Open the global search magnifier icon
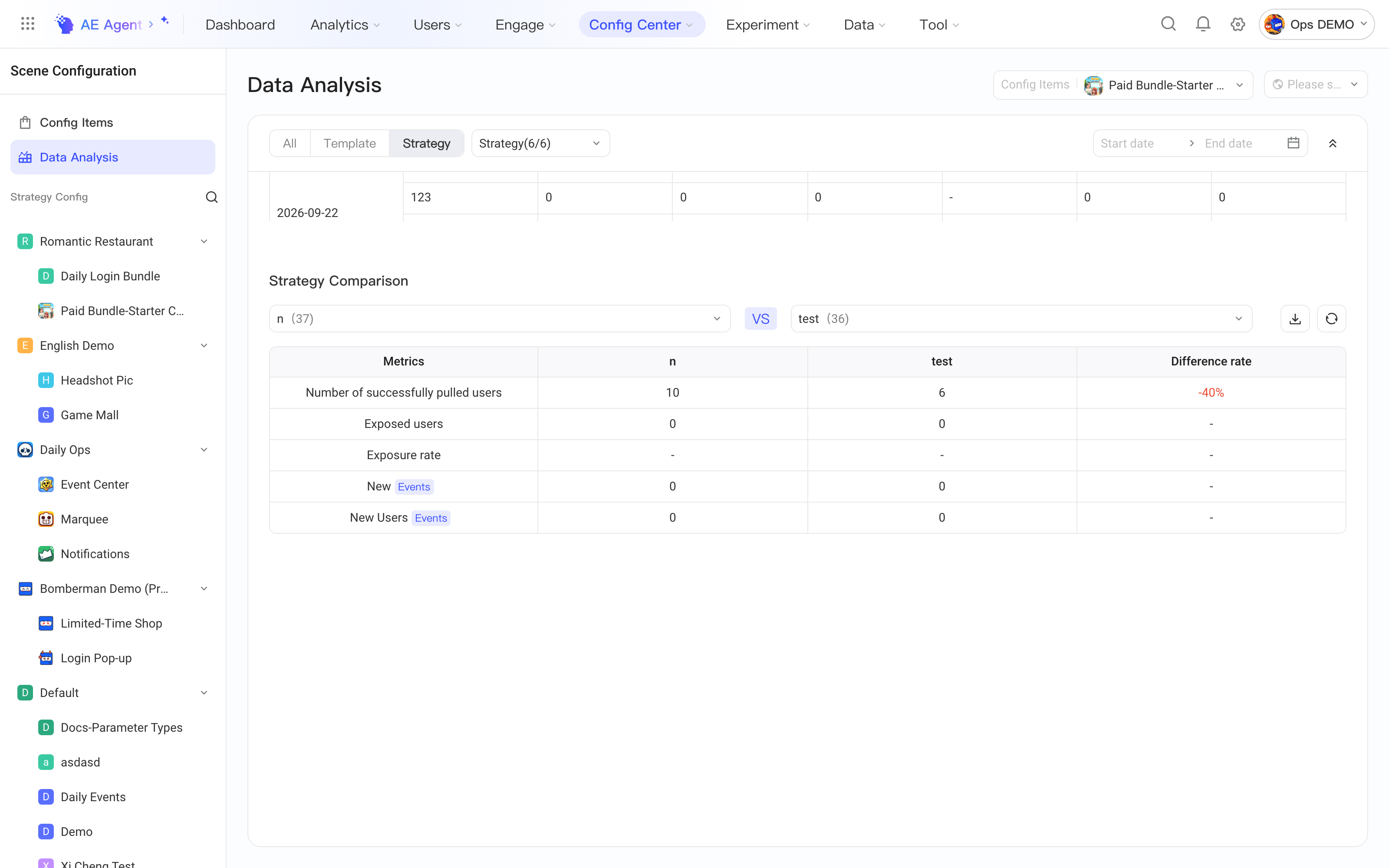This screenshot has height=868, width=1389. 1168,24
